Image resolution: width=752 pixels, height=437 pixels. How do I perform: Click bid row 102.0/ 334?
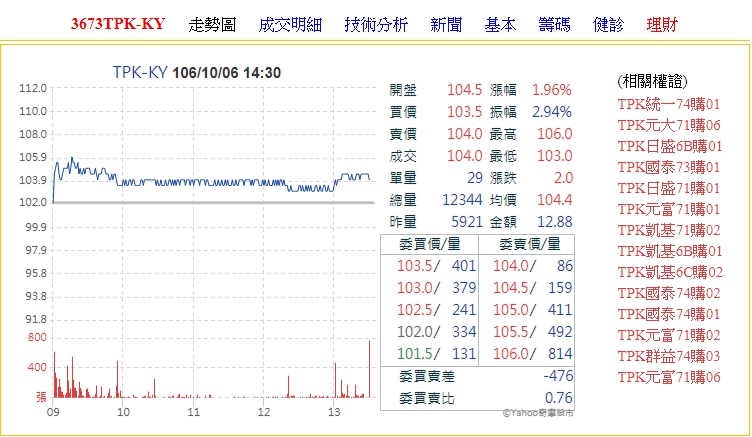[x=436, y=332]
